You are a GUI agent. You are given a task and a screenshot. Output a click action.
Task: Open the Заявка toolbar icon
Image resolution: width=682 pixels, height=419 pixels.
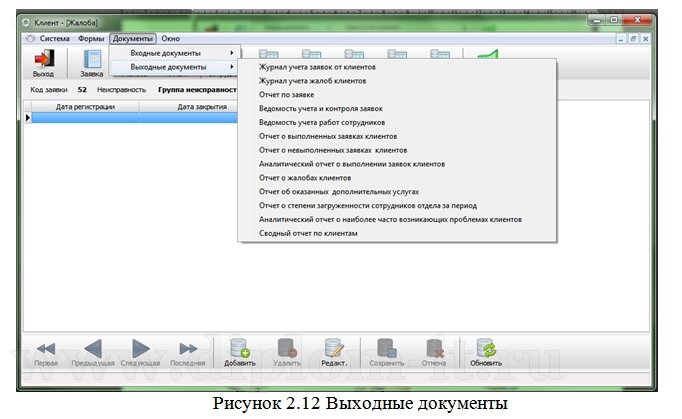point(92,59)
